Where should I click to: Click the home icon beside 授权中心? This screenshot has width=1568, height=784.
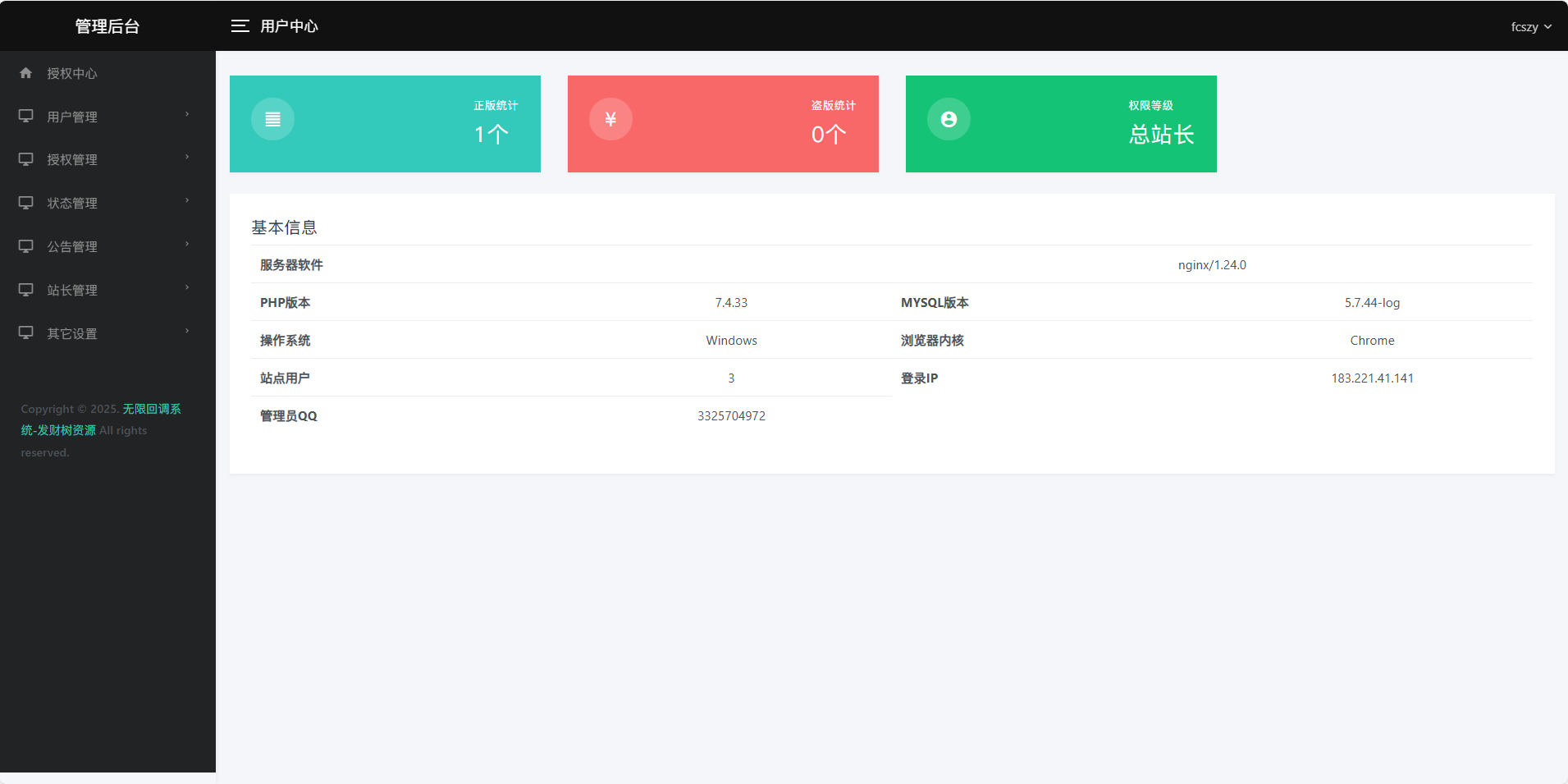pos(26,73)
